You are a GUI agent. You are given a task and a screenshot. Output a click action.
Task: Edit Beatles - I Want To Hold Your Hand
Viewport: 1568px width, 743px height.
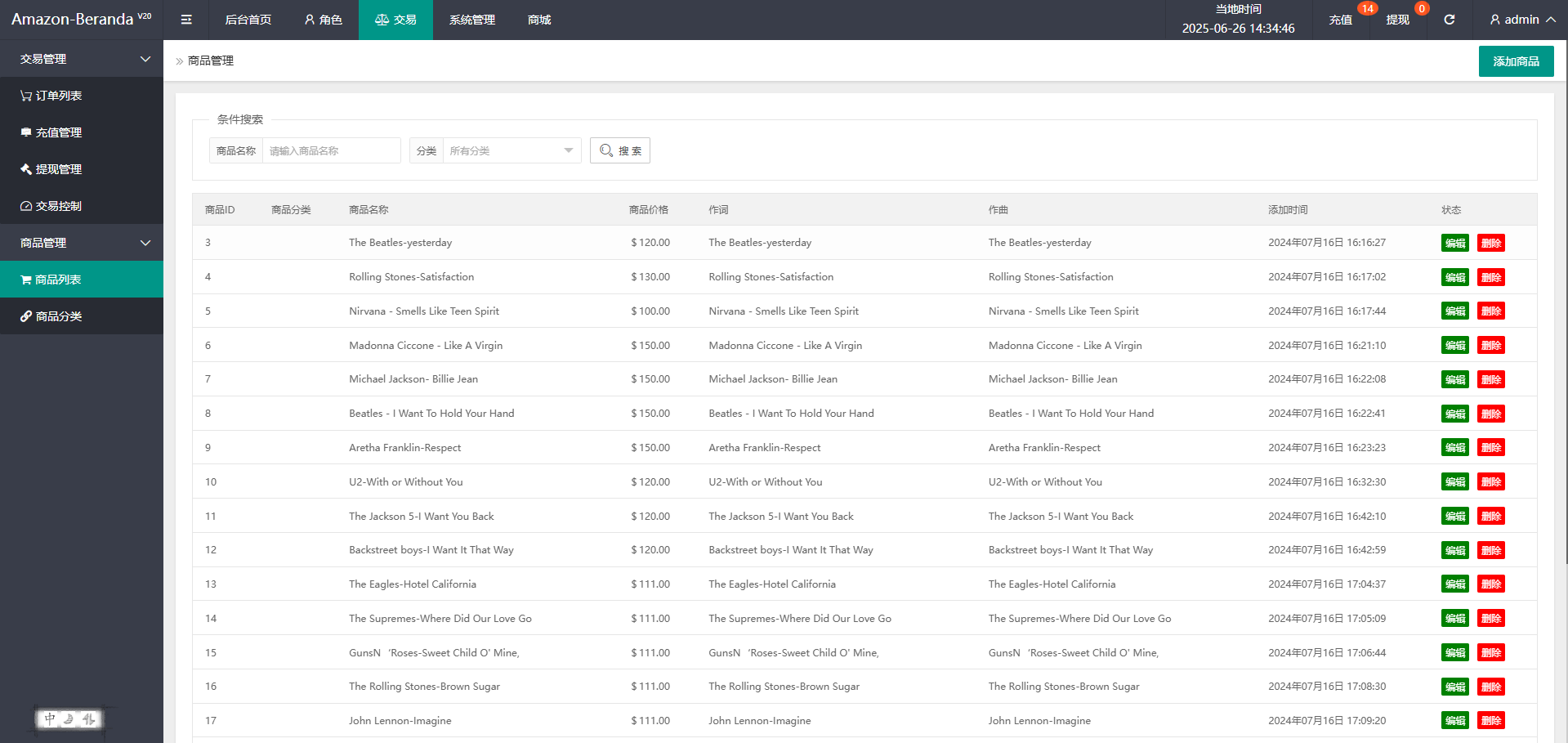pyautogui.click(x=1455, y=414)
